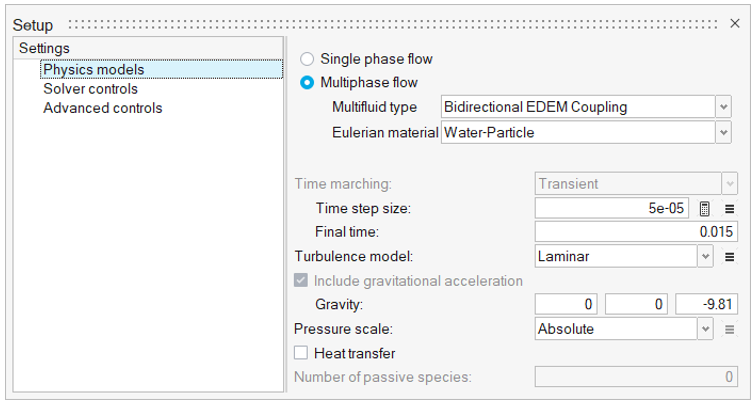Image resolution: width=754 pixels, height=403 pixels.
Task: Open options menu beside Time step size
Action: coord(729,209)
